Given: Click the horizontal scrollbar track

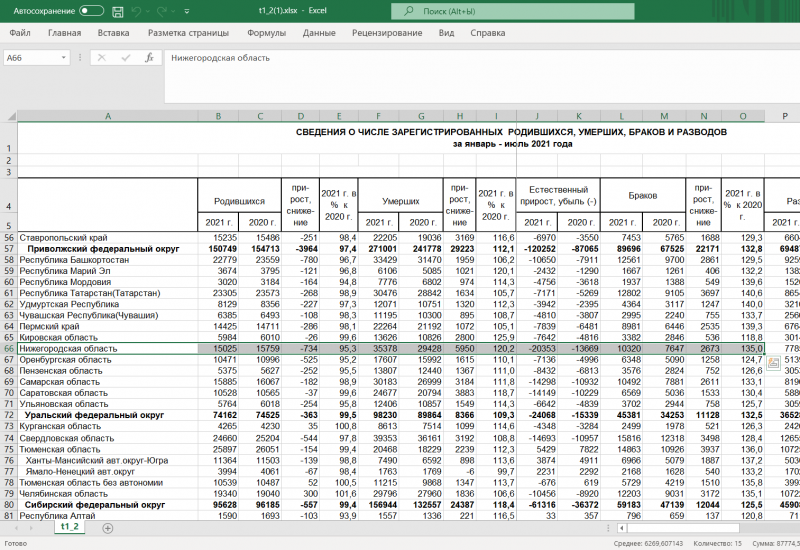Looking at the screenshot, I should click(x=769, y=528).
